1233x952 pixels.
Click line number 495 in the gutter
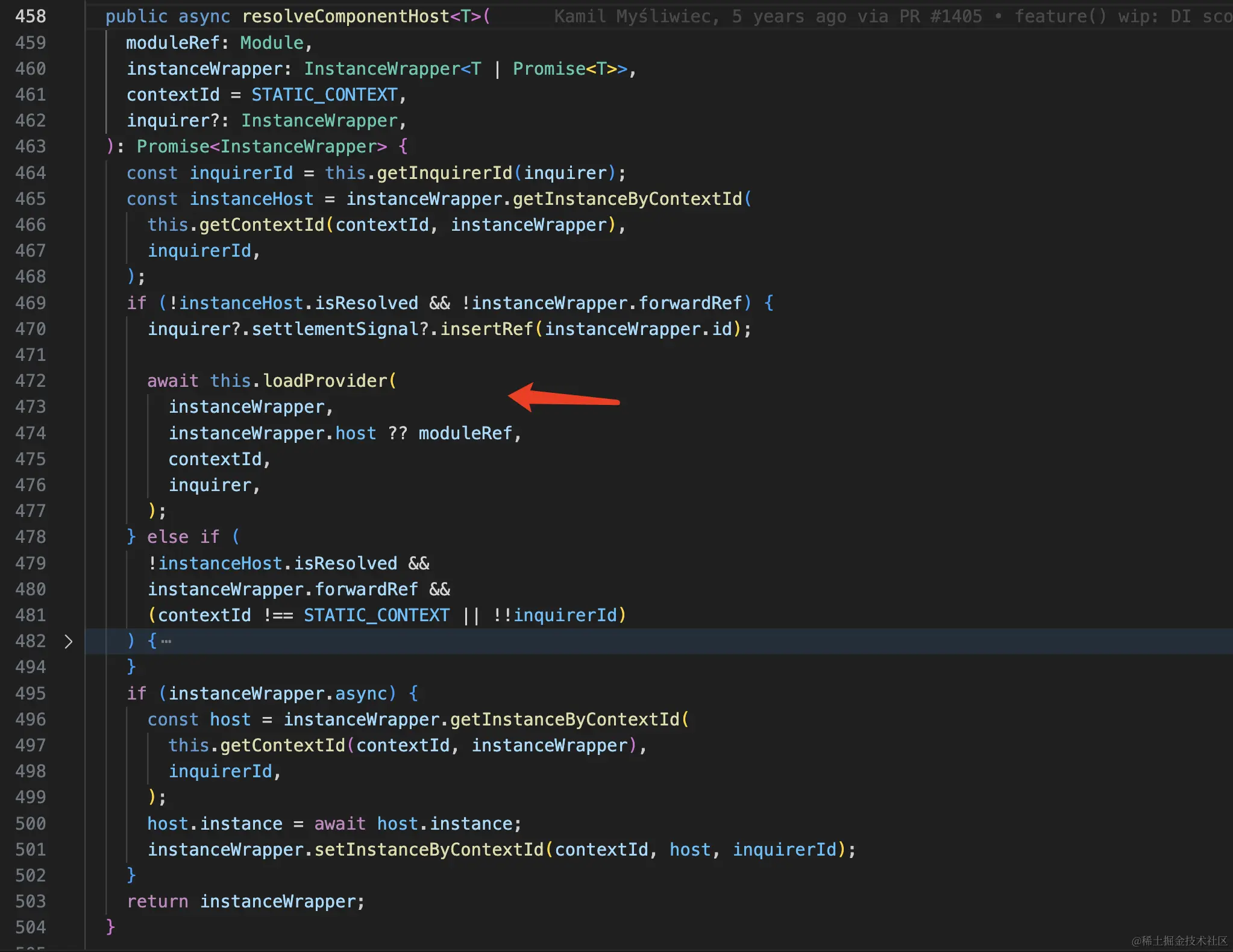[x=31, y=694]
